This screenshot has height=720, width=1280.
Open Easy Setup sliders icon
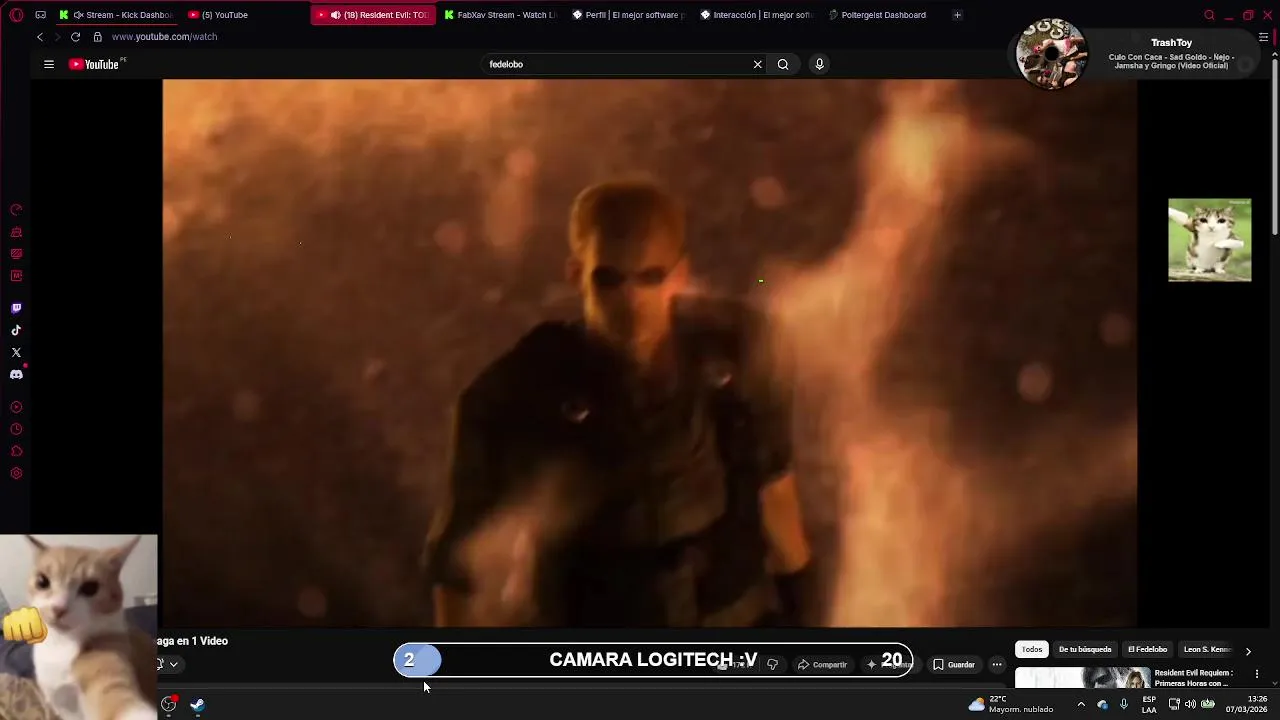coord(1263,37)
